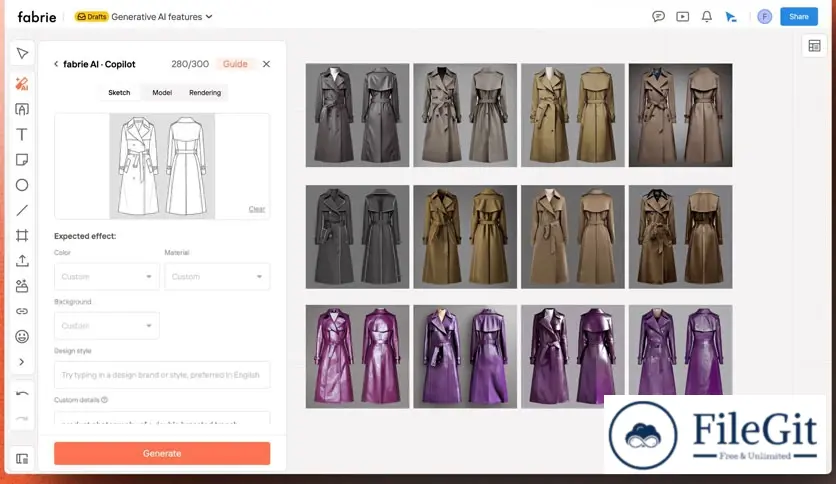Click the Generate button
Screen dimensions: 836x484
[x=162, y=453]
